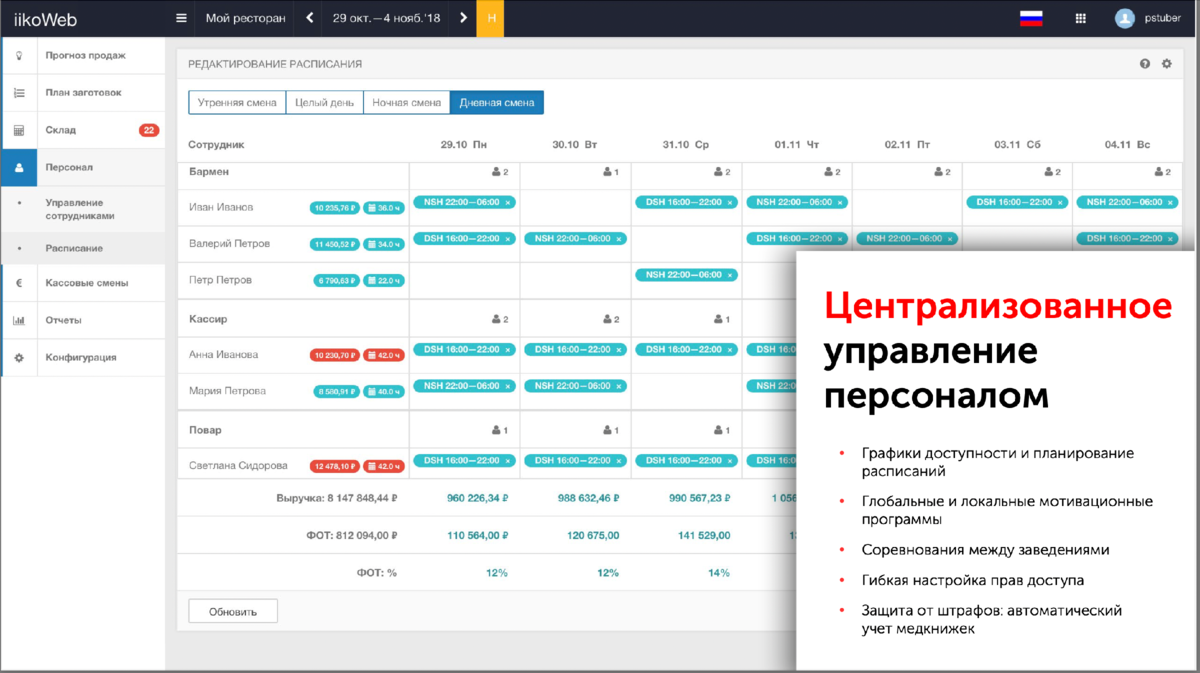Open help via the question mark icon
Viewport: 1200px width, 673px height.
1143,63
